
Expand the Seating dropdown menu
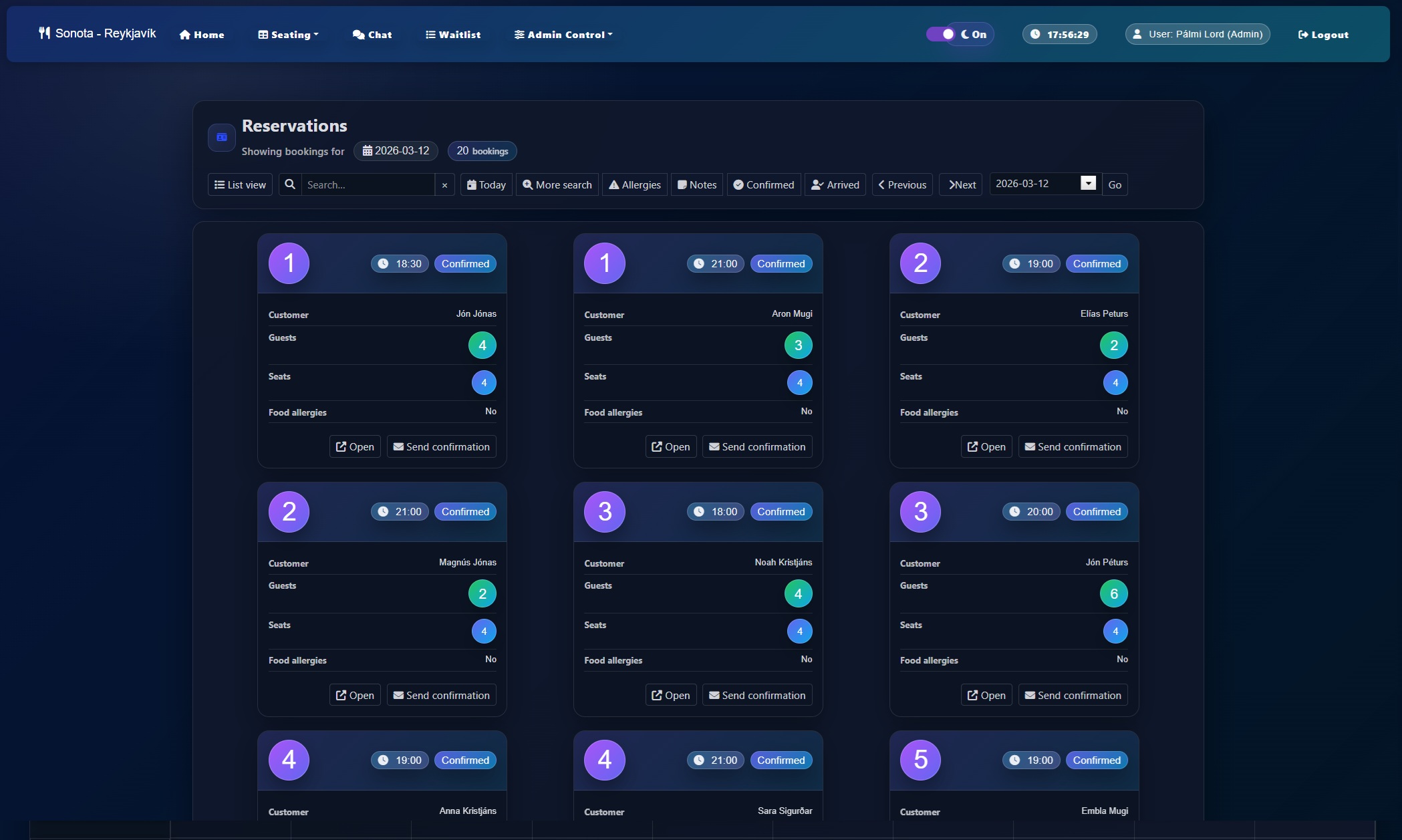[288, 35]
